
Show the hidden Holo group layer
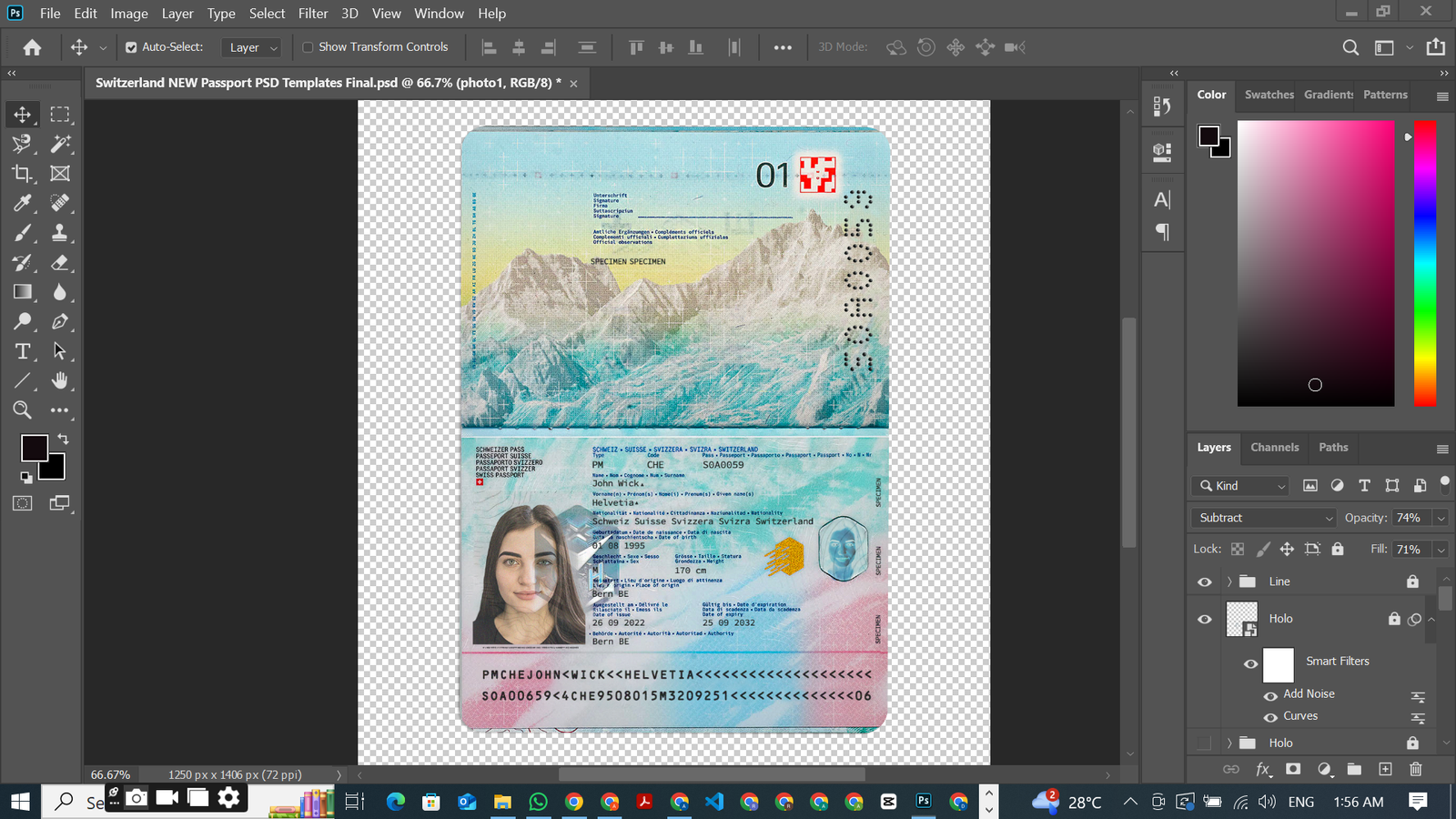pyautogui.click(x=1205, y=743)
